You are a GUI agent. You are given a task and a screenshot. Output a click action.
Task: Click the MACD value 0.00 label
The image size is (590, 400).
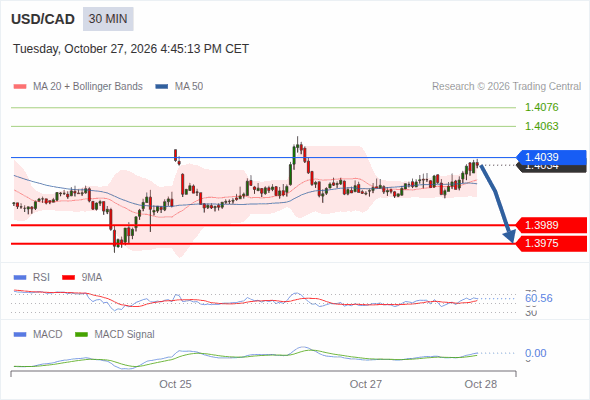click(535, 353)
